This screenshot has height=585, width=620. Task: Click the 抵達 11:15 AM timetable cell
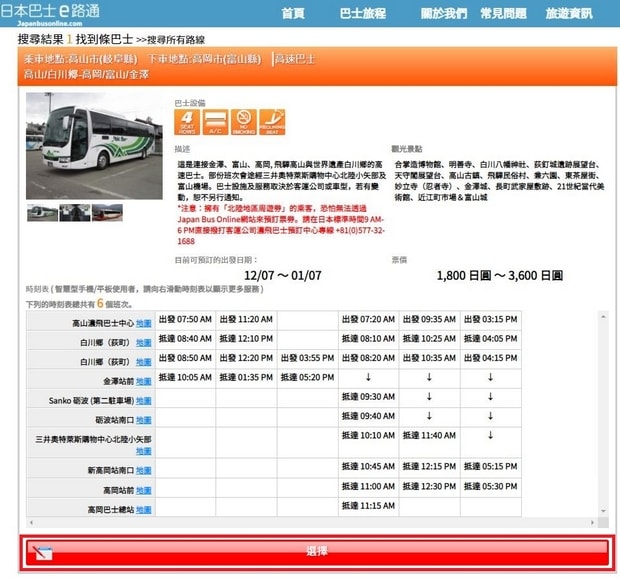tap(369, 506)
